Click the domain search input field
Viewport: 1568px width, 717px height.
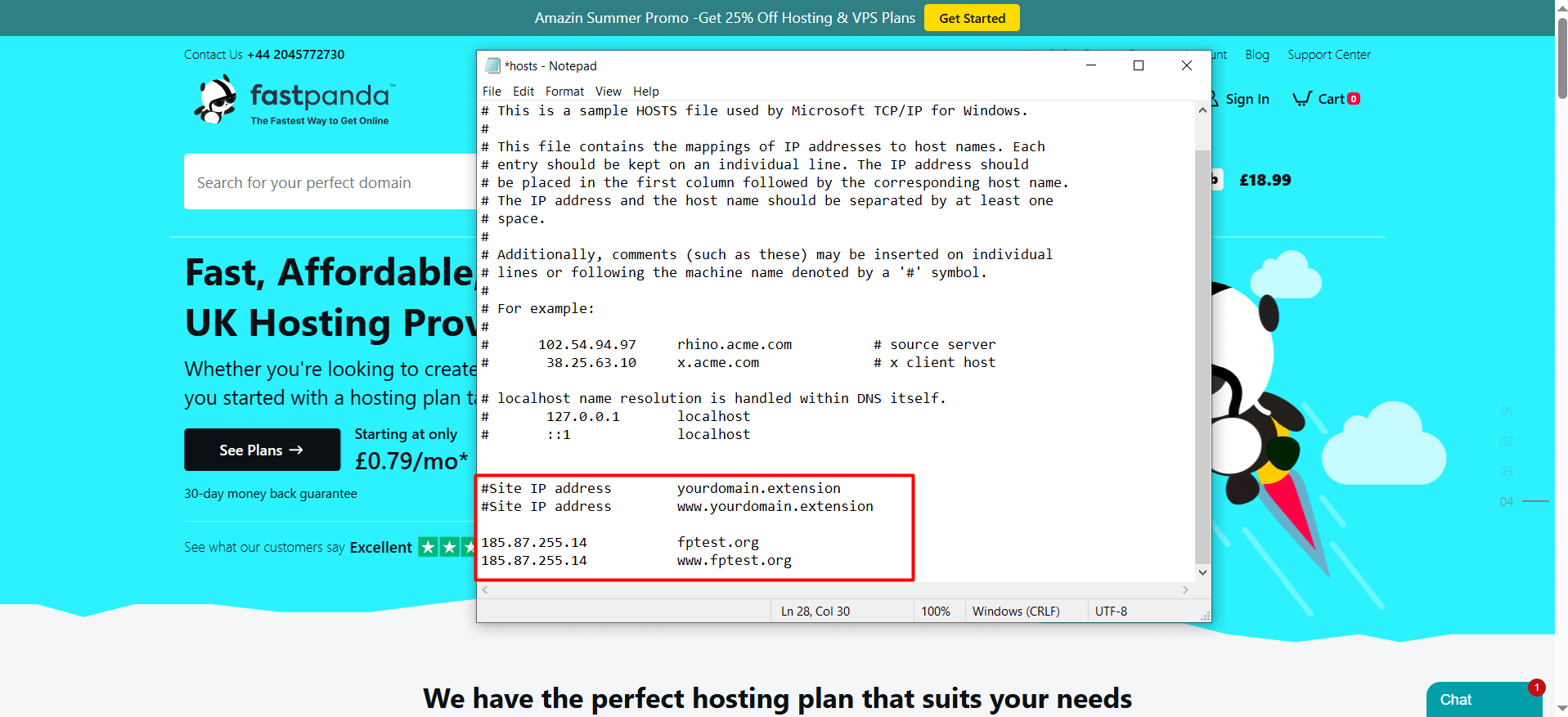[330, 181]
